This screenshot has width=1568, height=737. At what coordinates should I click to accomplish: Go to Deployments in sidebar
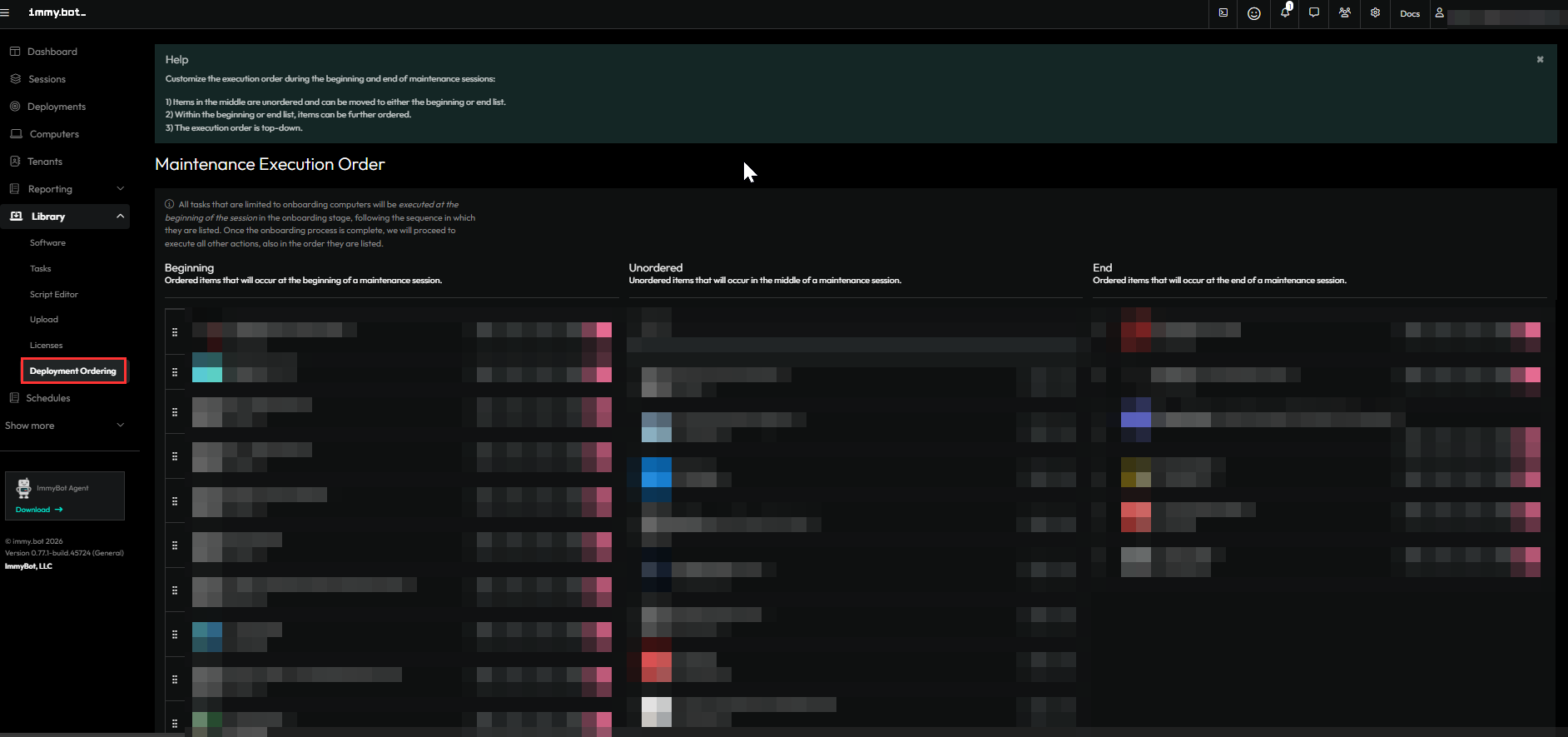point(56,107)
